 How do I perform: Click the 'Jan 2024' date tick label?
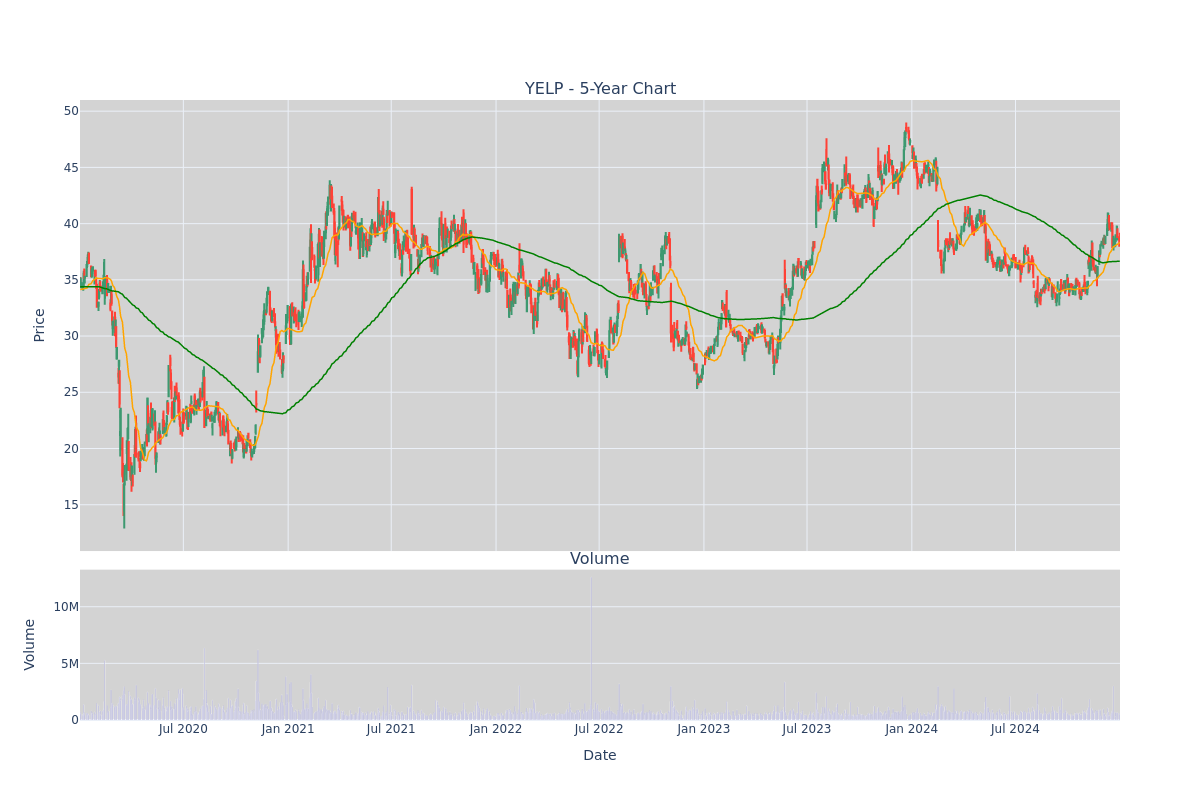tap(912, 729)
